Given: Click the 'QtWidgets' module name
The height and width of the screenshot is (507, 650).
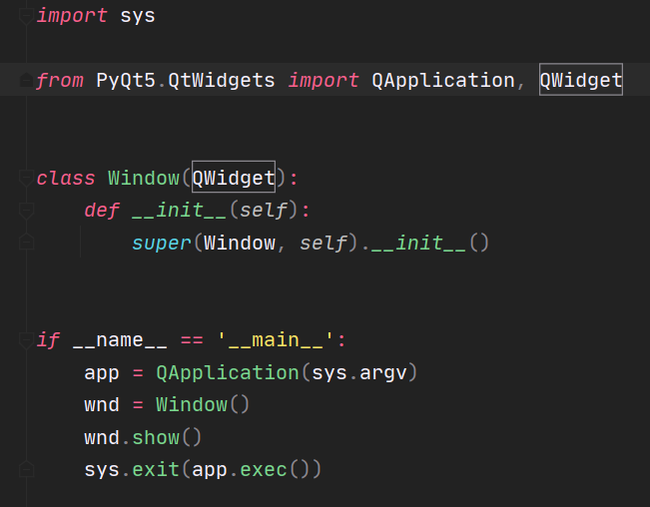Looking at the screenshot, I should pos(221,80).
